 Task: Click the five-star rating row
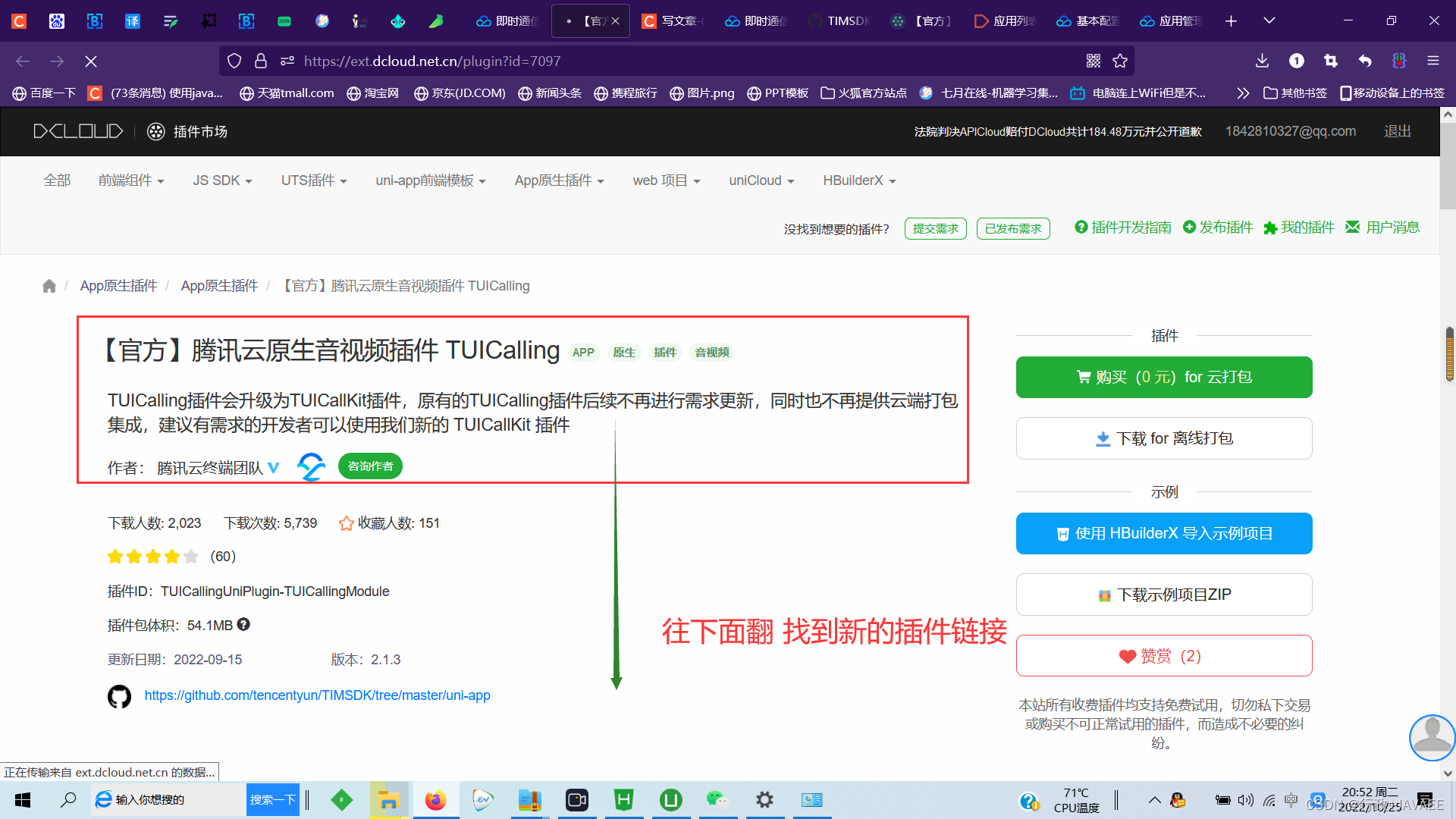coord(153,557)
